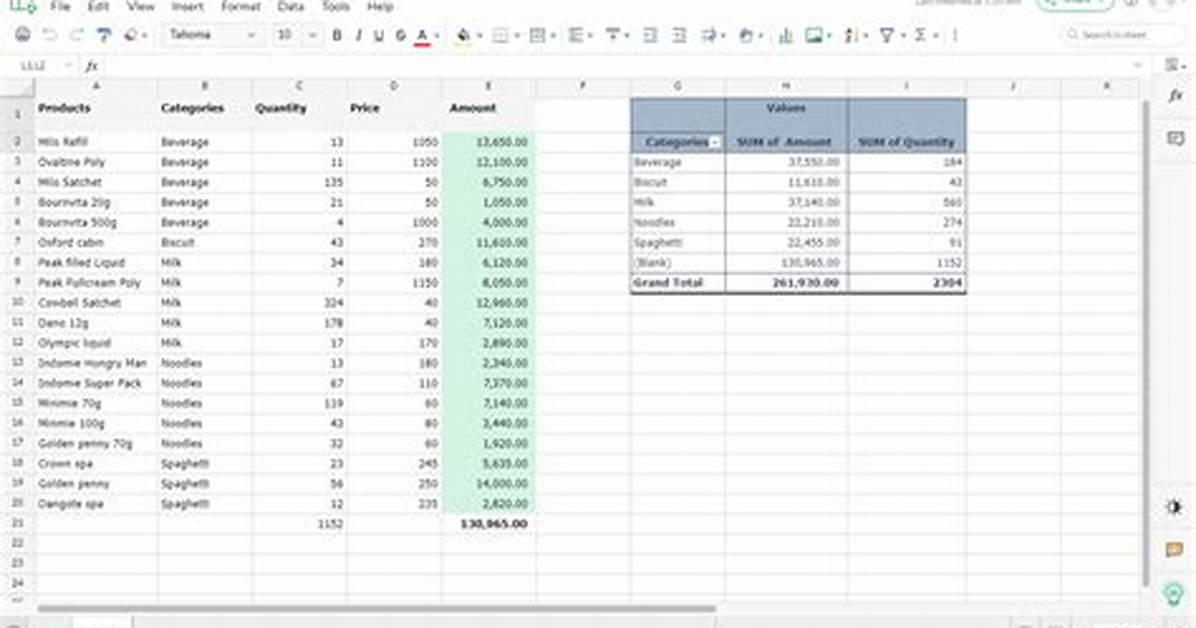This screenshot has height=628, width=1196.
Task: Click the Share button
Action: (1075, 4)
